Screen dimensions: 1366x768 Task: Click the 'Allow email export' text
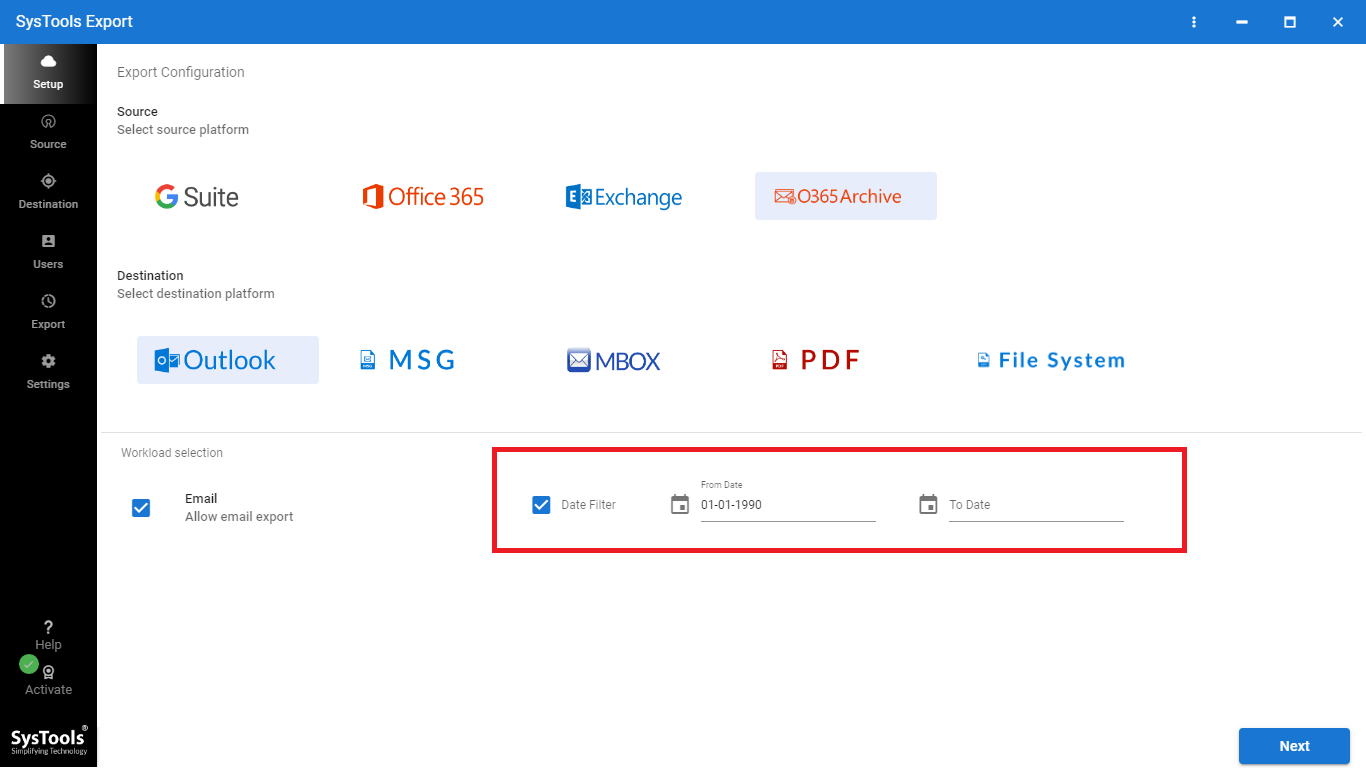click(x=239, y=517)
